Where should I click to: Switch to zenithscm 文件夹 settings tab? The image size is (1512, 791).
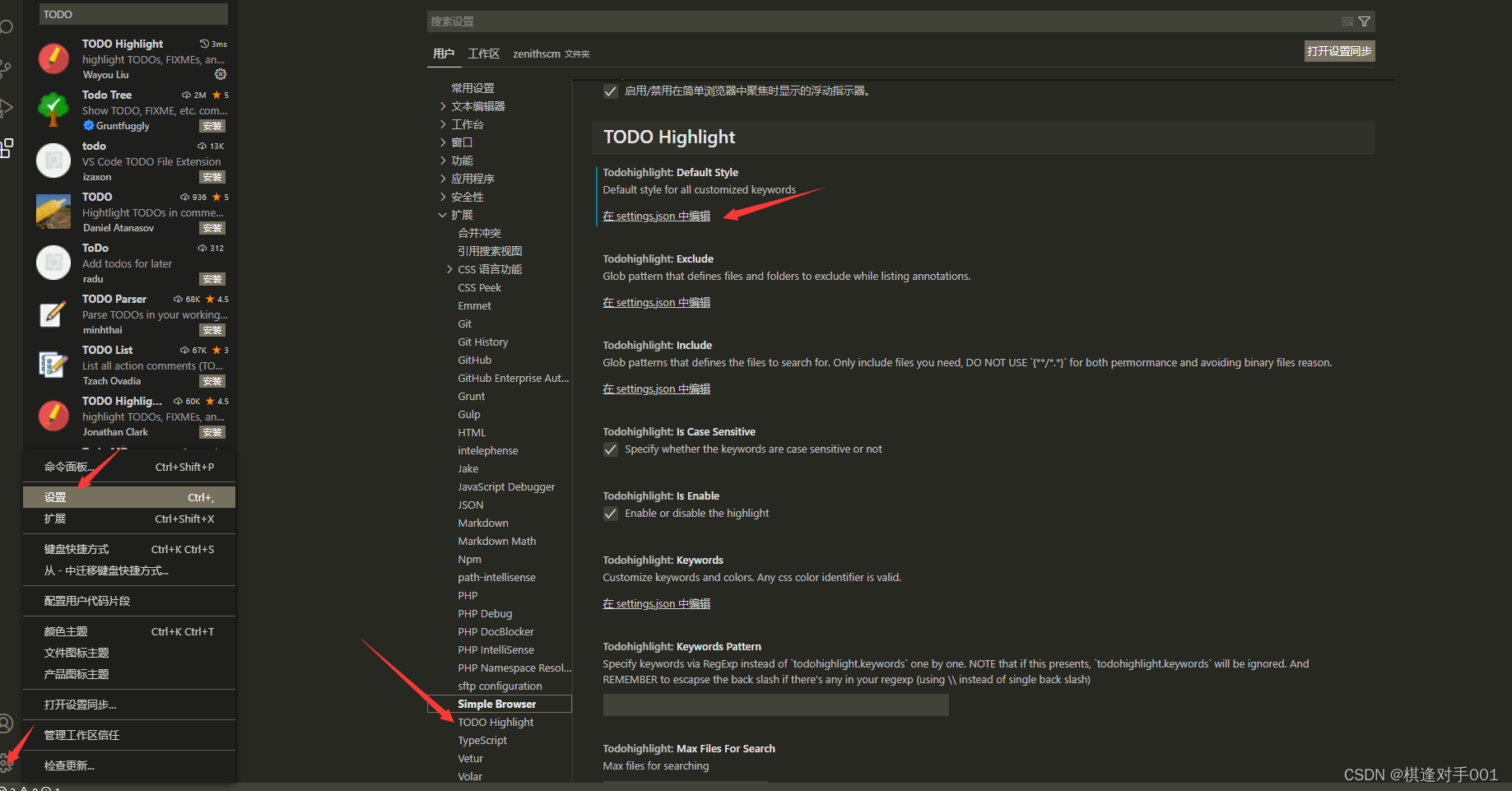[x=551, y=54]
